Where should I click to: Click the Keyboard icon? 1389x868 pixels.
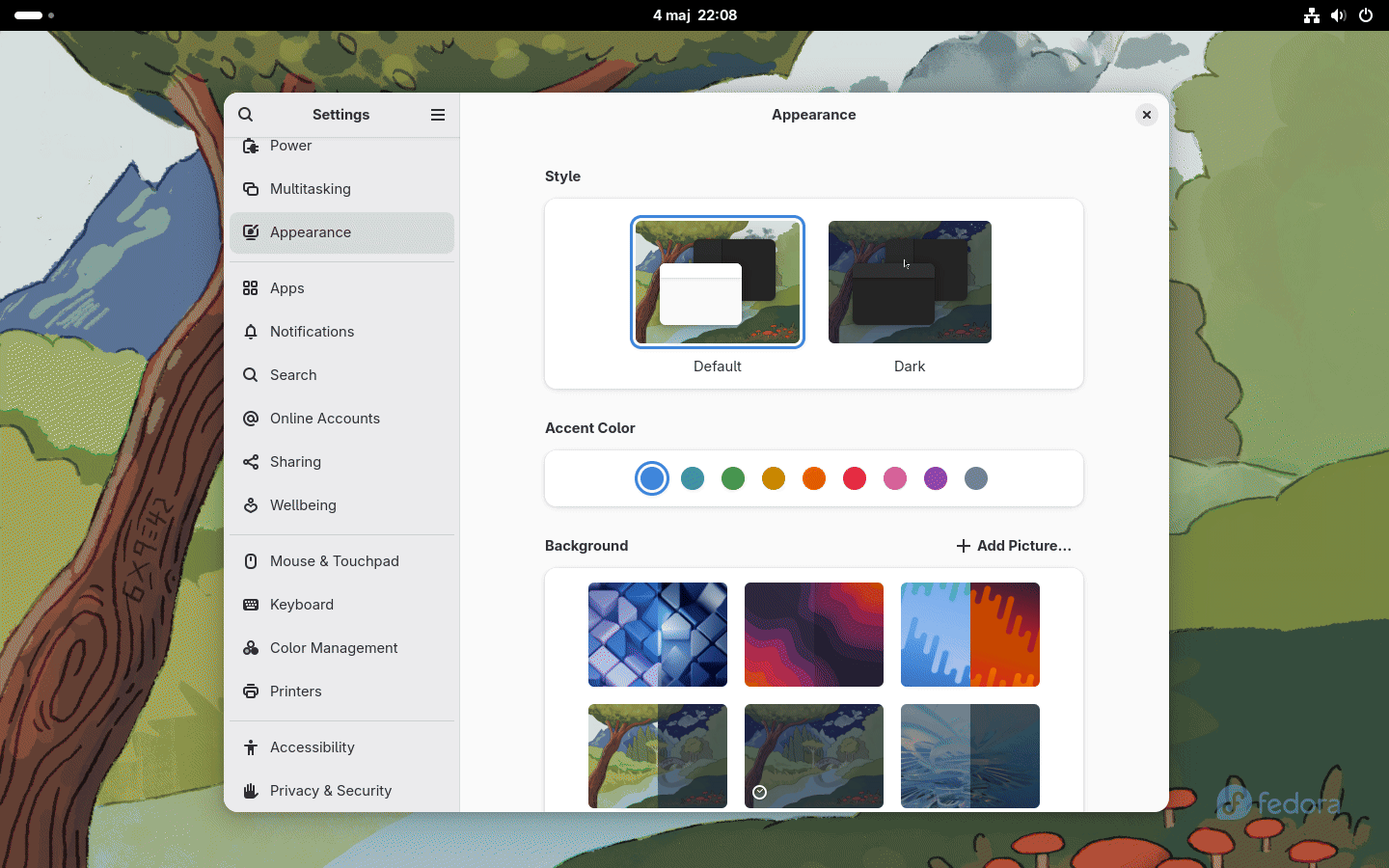coord(251,605)
